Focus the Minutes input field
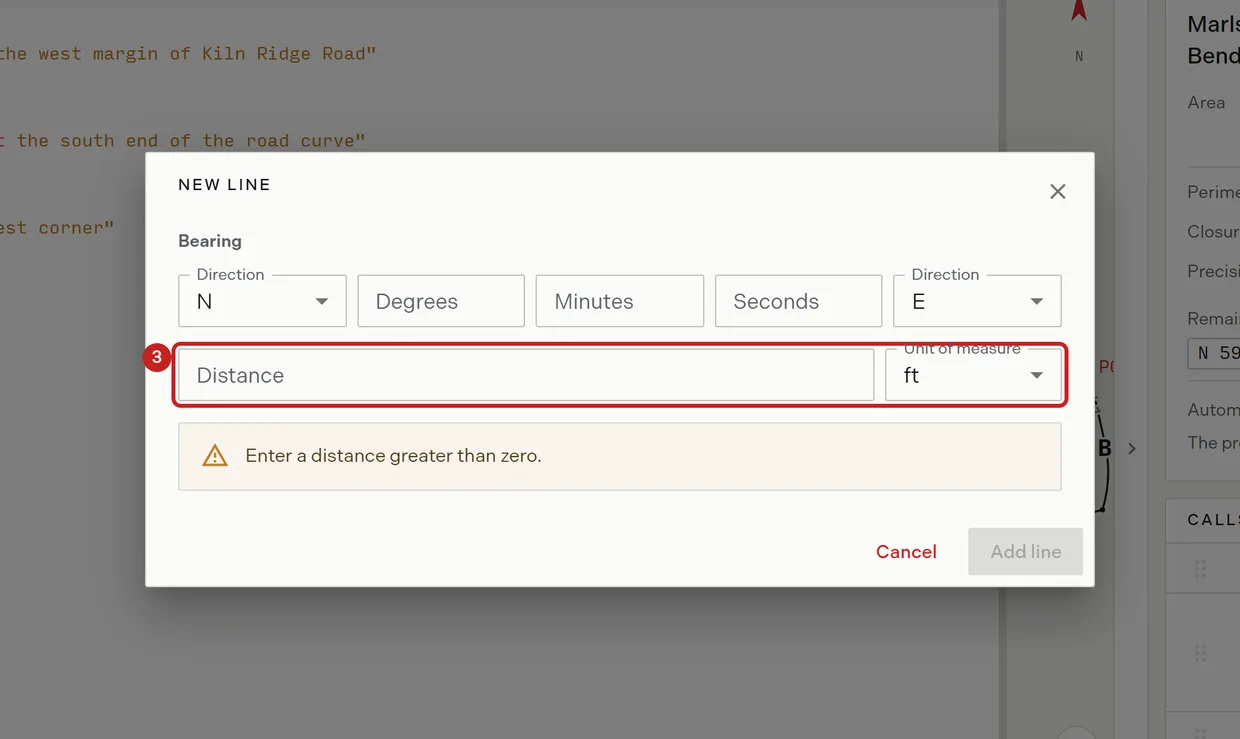The height and width of the screenshot is (739, 1240). [x=619, y=301]
